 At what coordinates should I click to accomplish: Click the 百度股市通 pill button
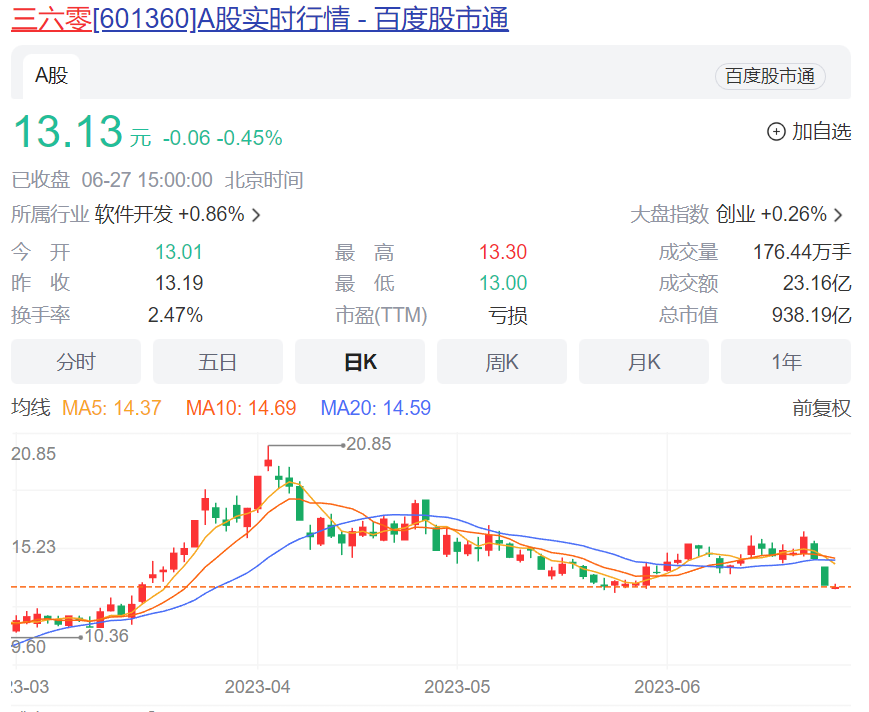[770, 76]
